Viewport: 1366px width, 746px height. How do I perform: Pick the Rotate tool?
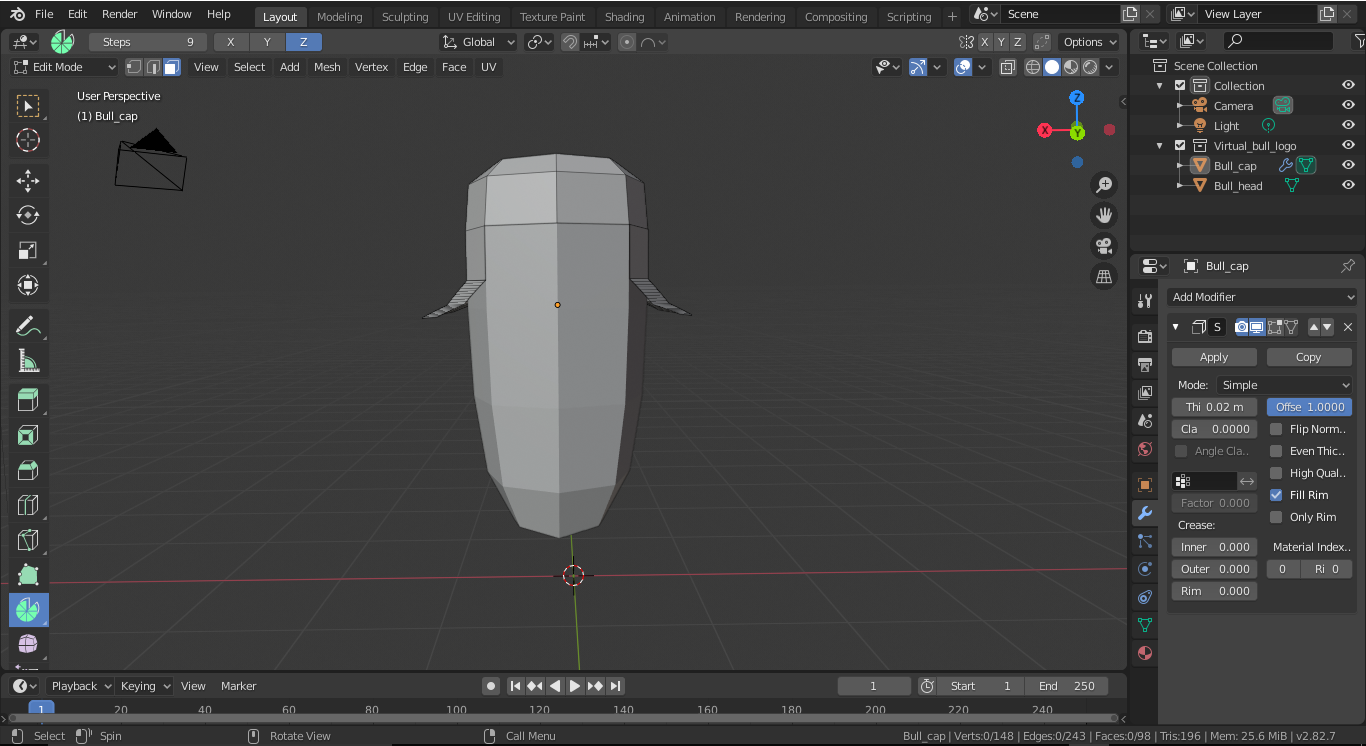(28, 215)
